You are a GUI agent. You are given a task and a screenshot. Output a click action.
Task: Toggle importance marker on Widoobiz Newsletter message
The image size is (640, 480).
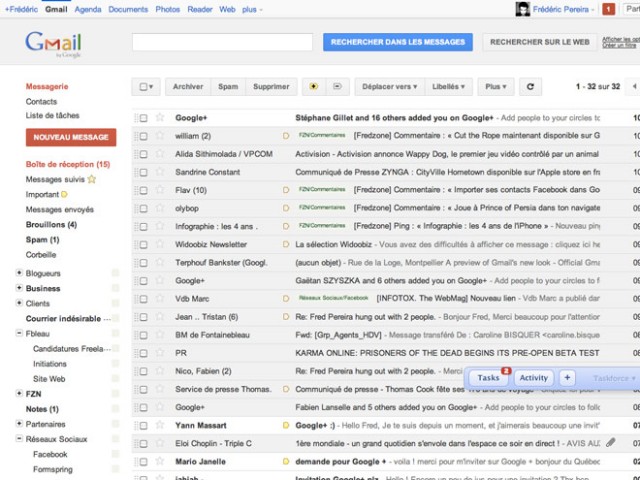[x=286, y=244]
